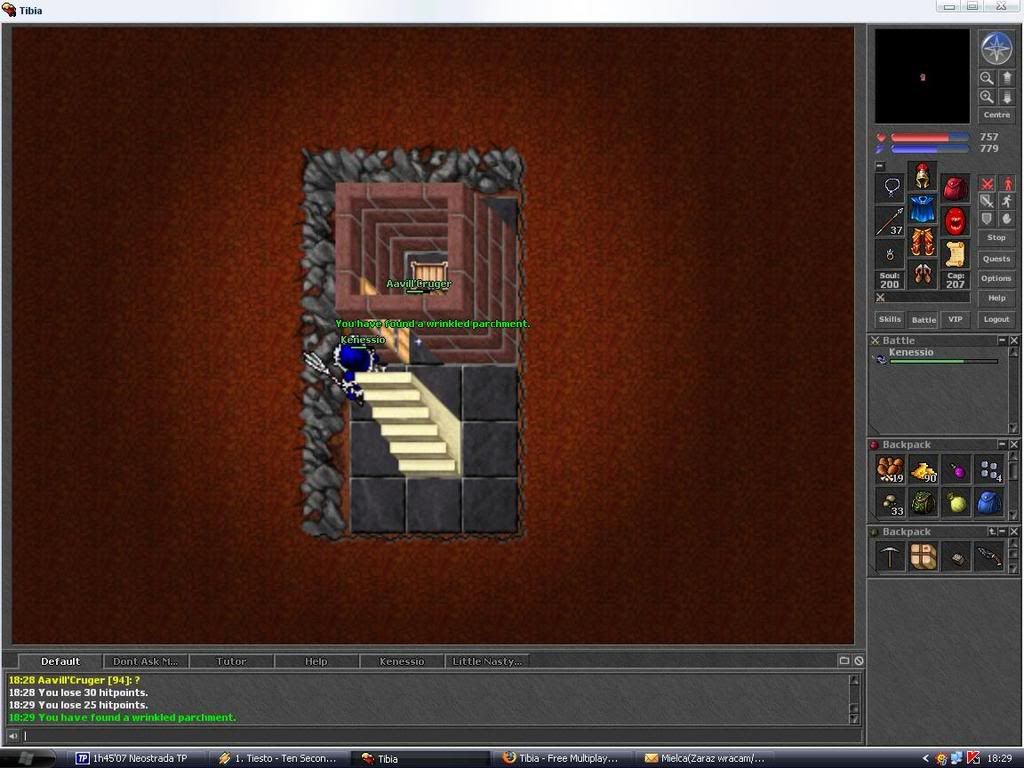Go up one container level in second Backpack
The width and height of the screenshot is (1024, 768).
(991, 532)
